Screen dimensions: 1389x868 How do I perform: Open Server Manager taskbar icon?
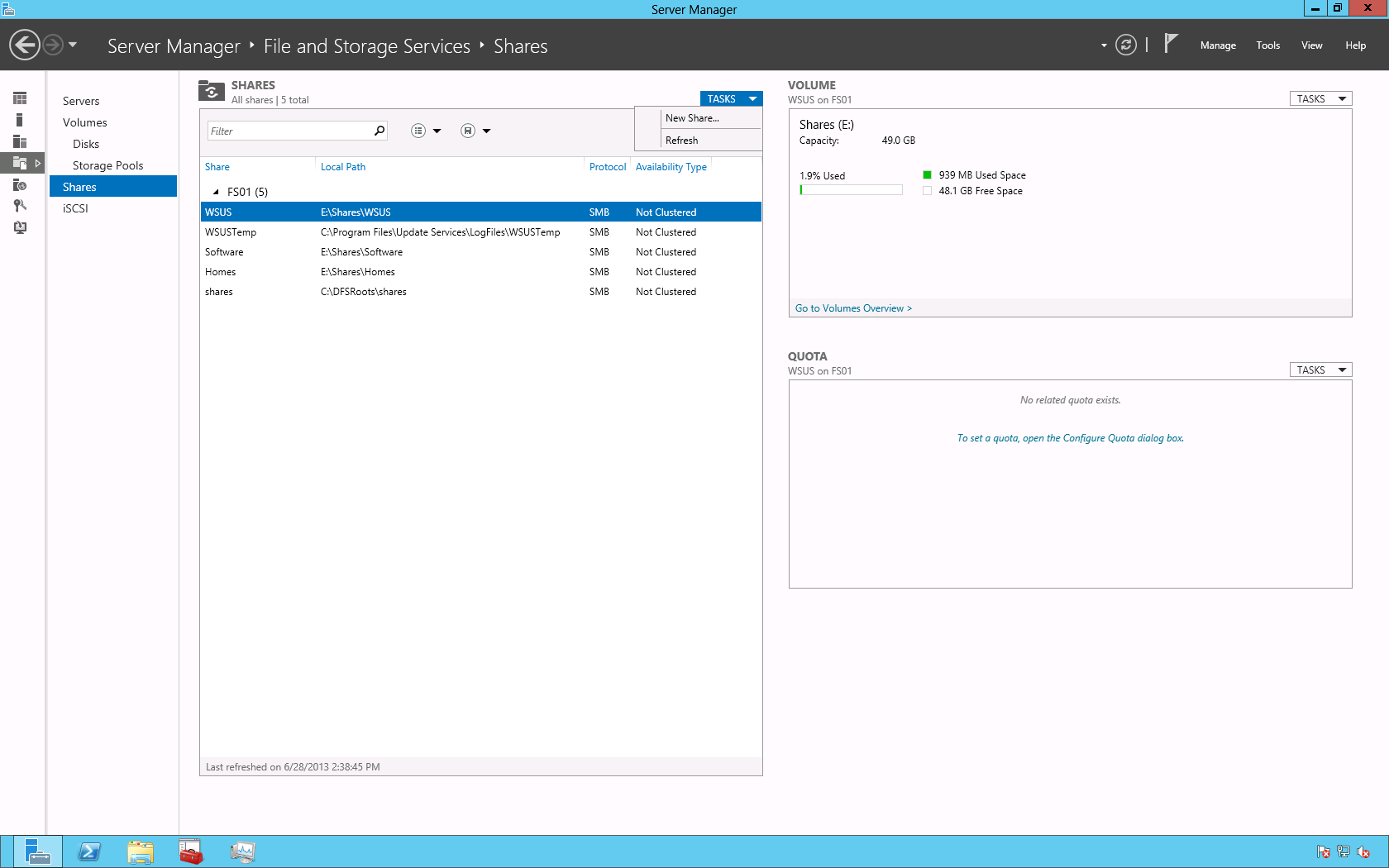37,851
